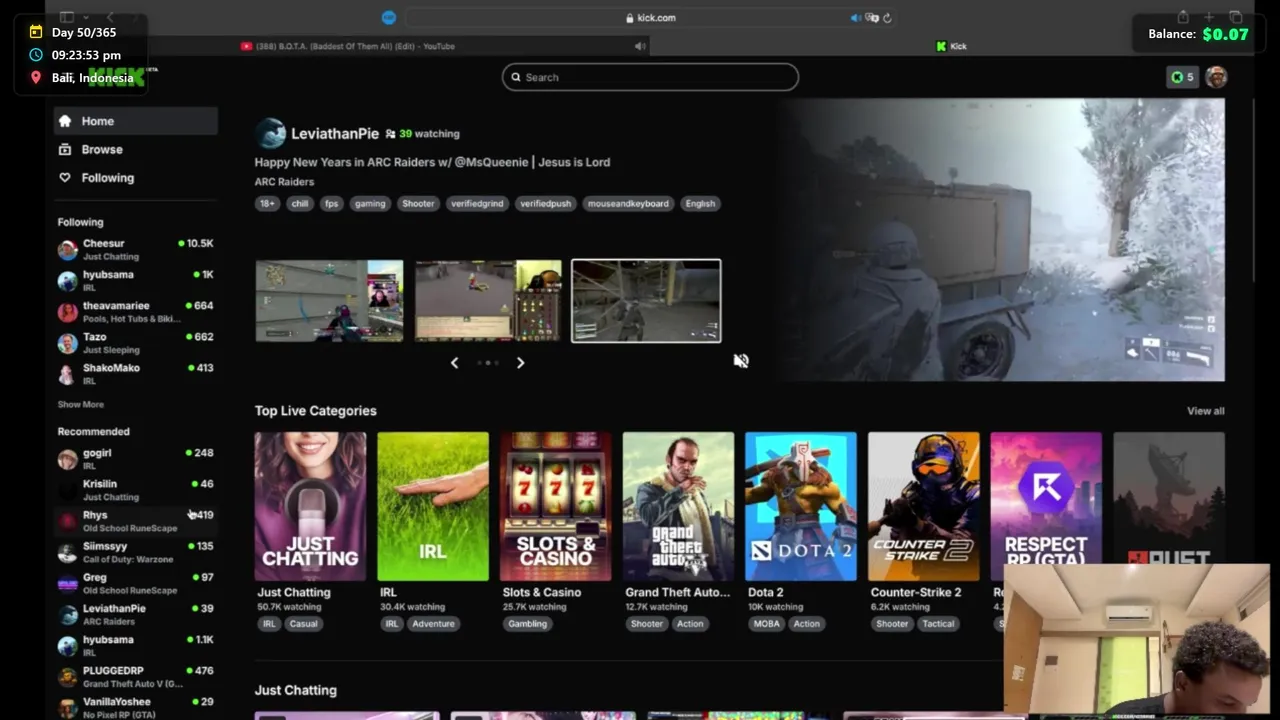Select the verifiedgrind tag
Image resolution: width=1280 pixels, height=720 pixels.
[x=477, y=203]
